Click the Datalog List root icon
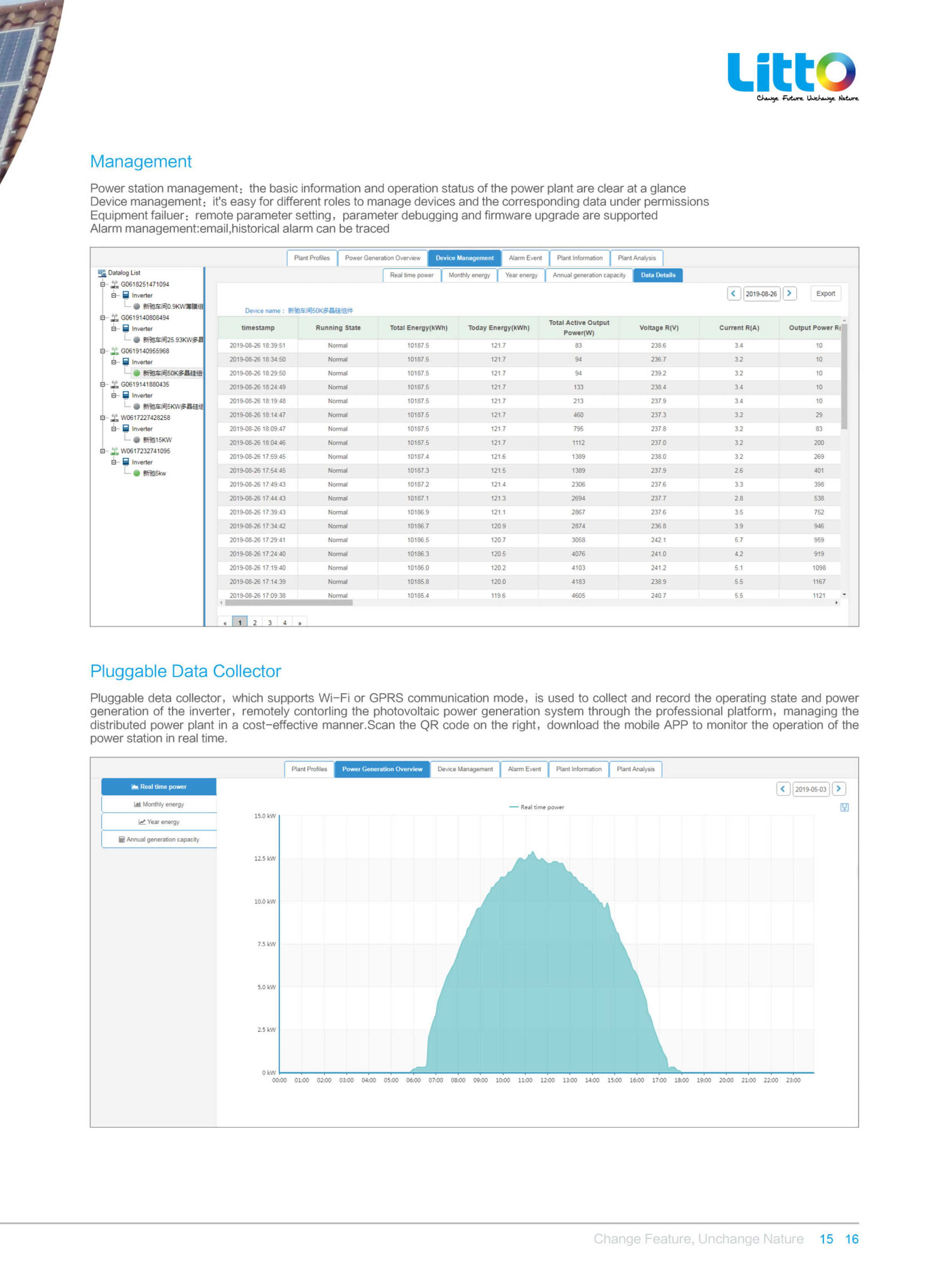 pos(102,273)
